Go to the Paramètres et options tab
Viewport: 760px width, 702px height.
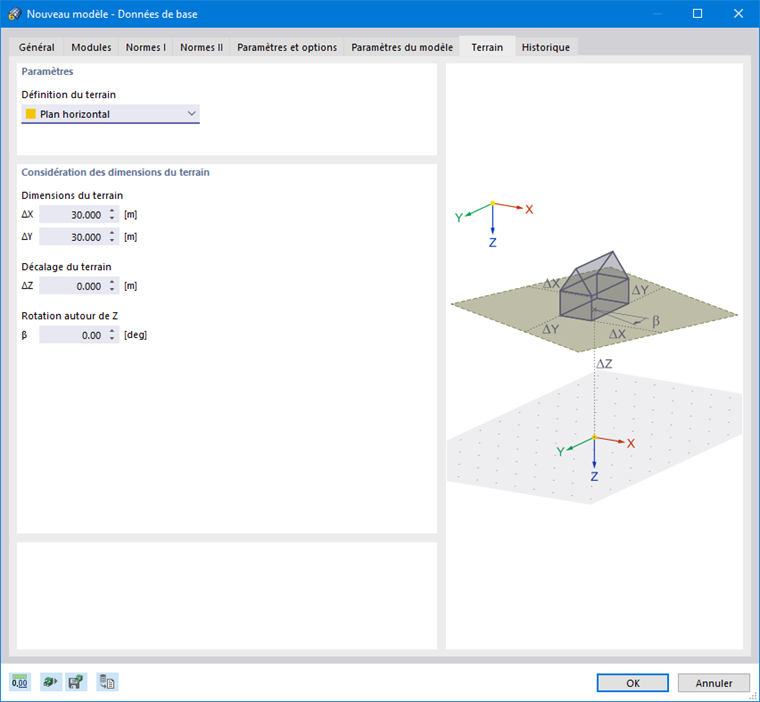(287, 47)
